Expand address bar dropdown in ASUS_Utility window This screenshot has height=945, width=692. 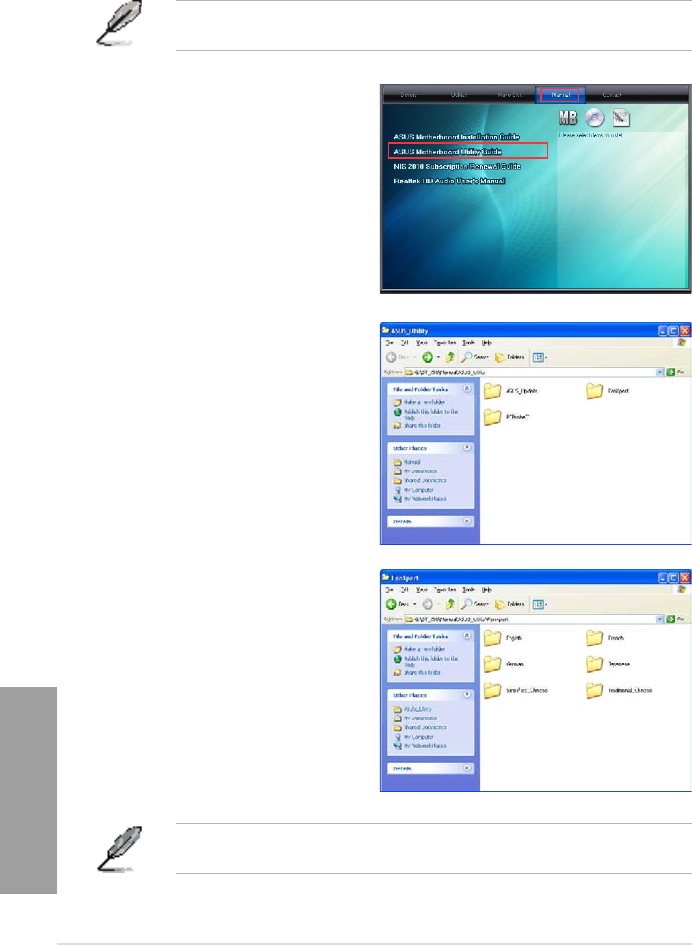[660, 372]
